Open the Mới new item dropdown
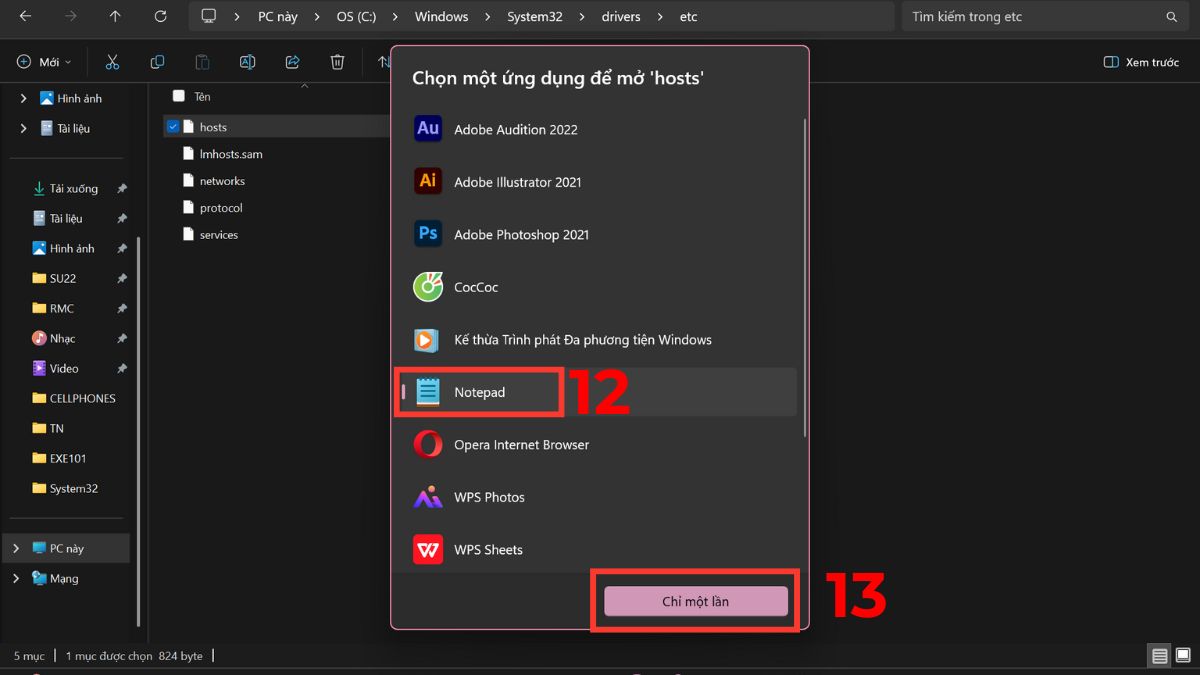Image resolution: width=1200 pixels, height=675 pixels. tap(43, 61)
